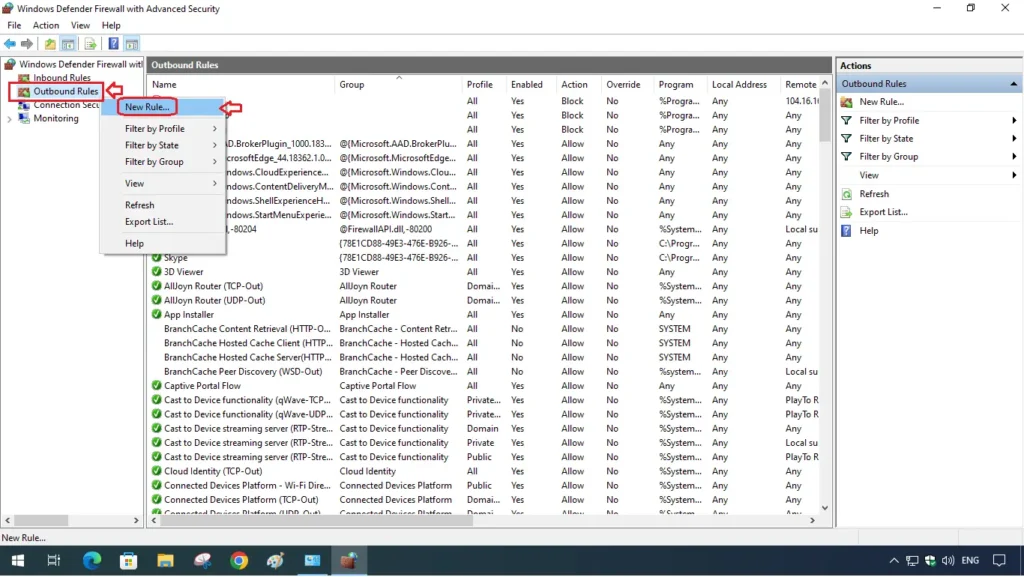Toggle the Show/Hide Action Pane toolbar icon
The height and width of the screenshot is (577, 1024).
click(132, 44)
